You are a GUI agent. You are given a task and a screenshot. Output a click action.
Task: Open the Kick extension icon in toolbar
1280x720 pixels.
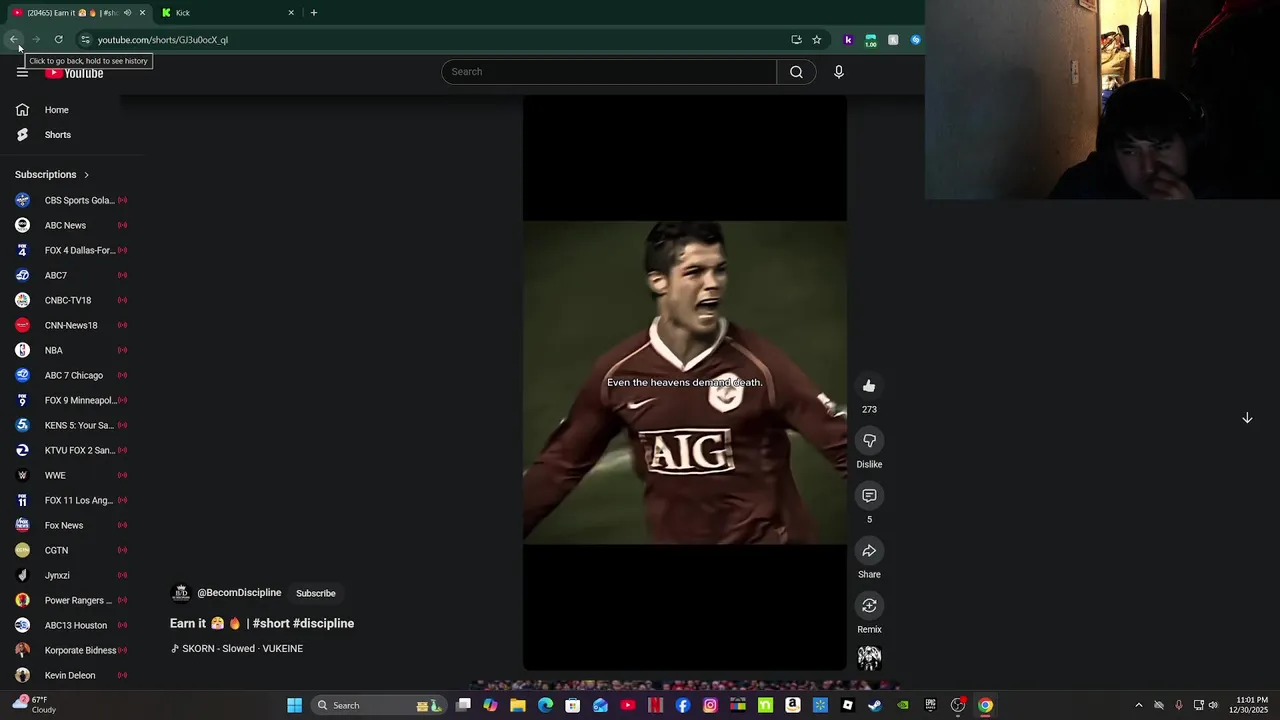[x=848, y=40]
